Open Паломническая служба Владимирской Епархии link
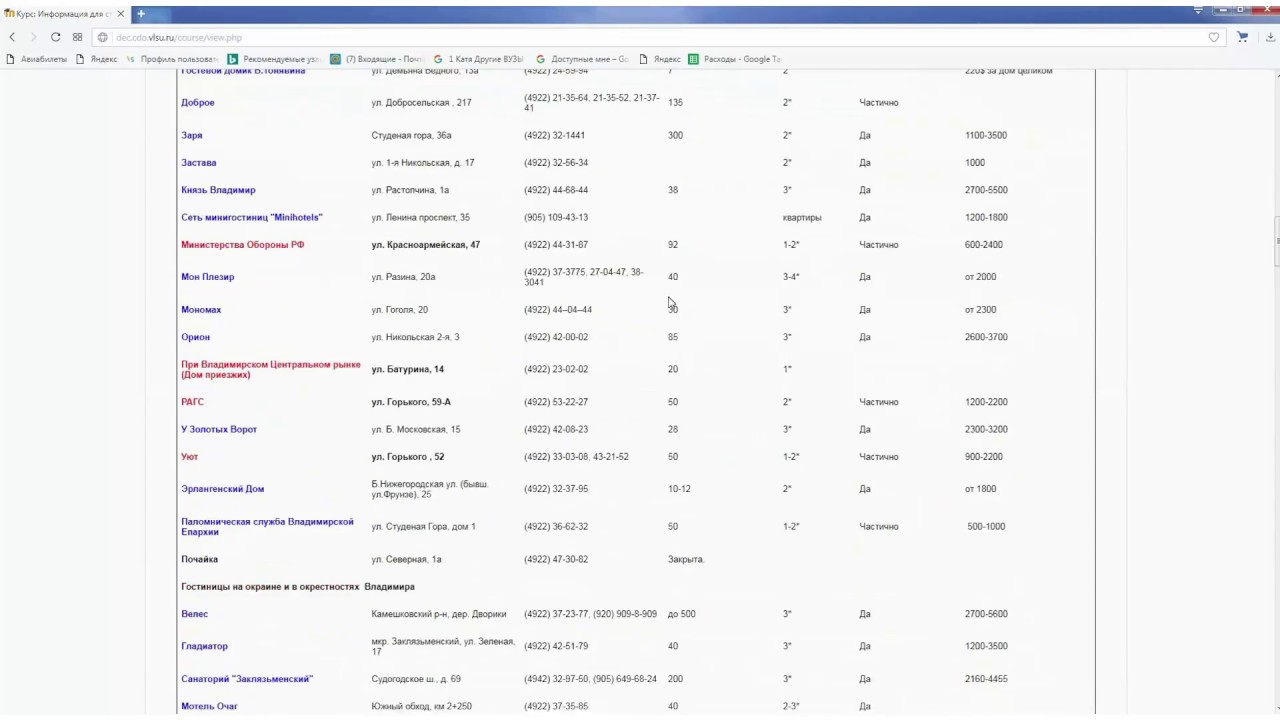Image resolution: width=1280 pixels, height=720 pixels. point(267,527)
